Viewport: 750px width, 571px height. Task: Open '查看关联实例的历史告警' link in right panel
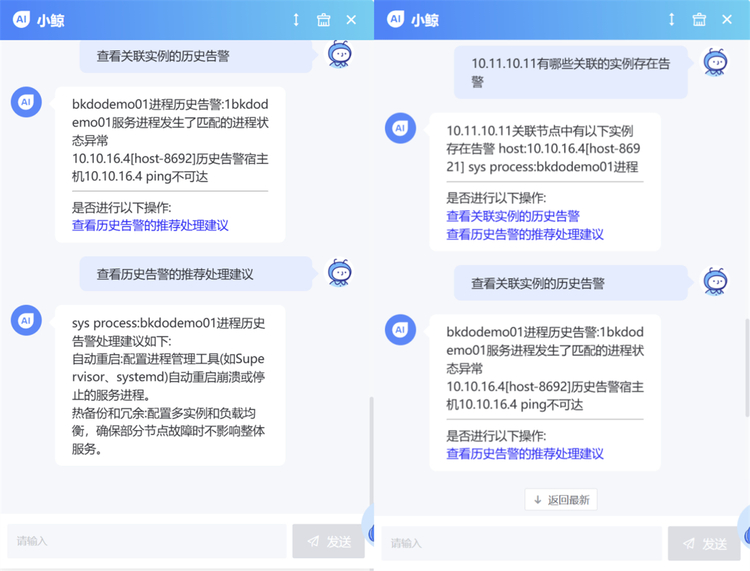click(x=512, y=216)
